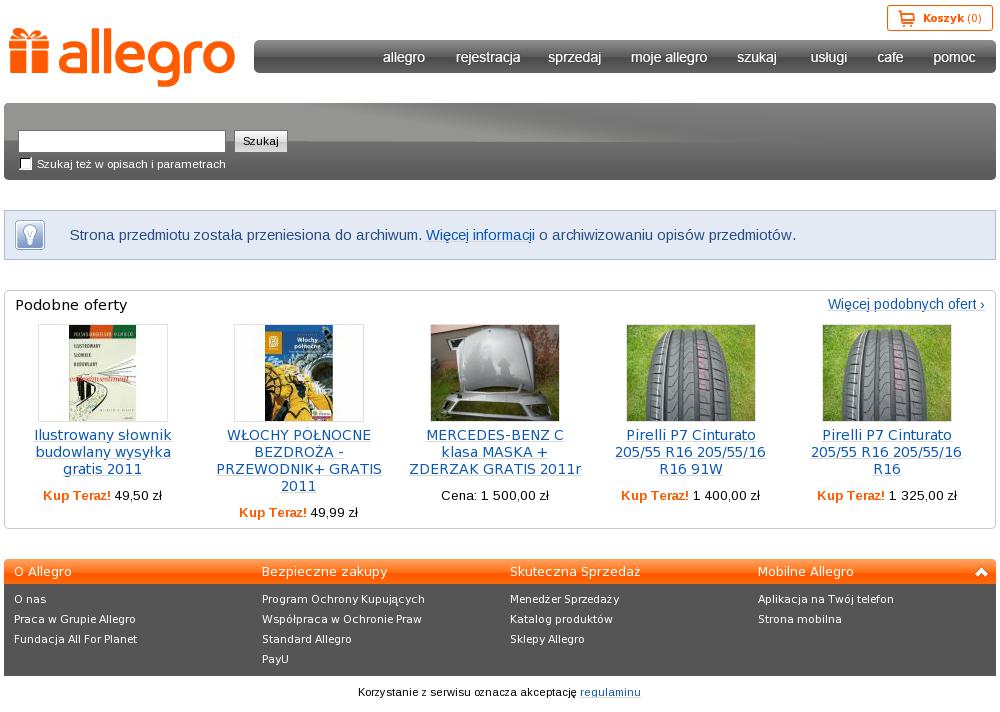The image size is (1000, 712).
Task: Click the 'Bezpieczne zakupy' footer heading
Action: (325, 572)
